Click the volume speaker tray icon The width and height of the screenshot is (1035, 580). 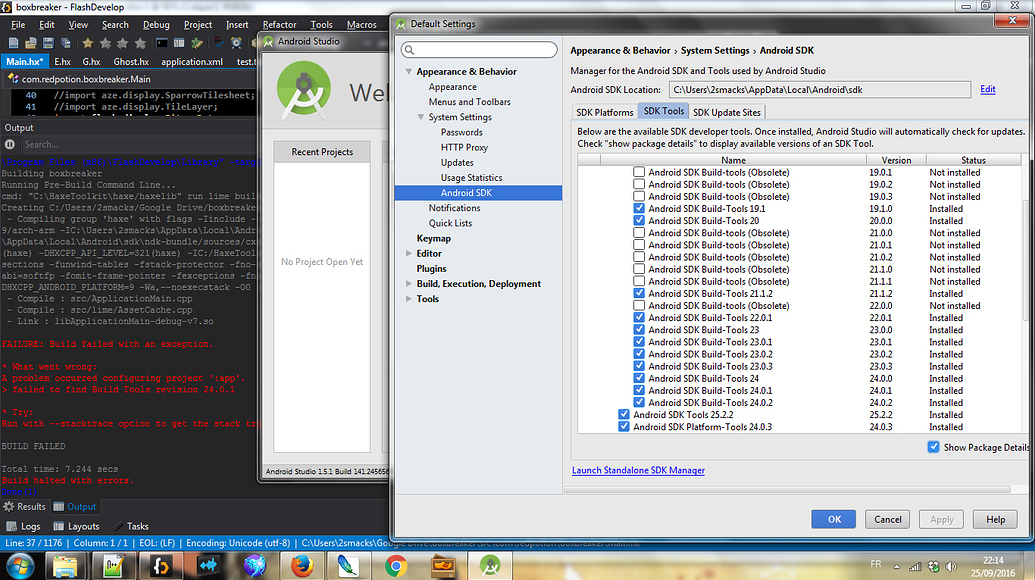(951, 567)
